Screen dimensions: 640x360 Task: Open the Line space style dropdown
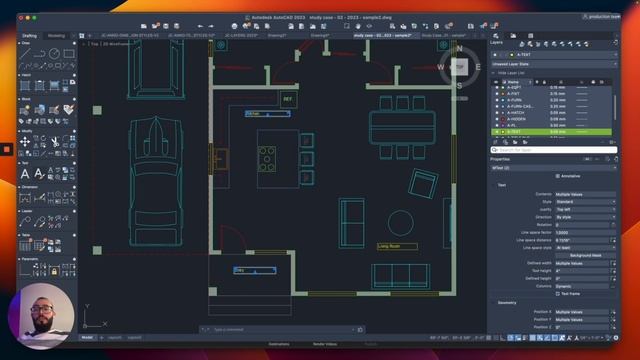tap(585, 248)
